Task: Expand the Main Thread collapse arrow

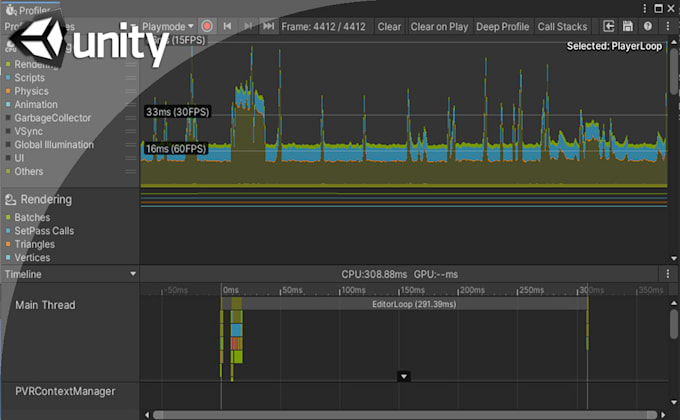Action: 404,376
